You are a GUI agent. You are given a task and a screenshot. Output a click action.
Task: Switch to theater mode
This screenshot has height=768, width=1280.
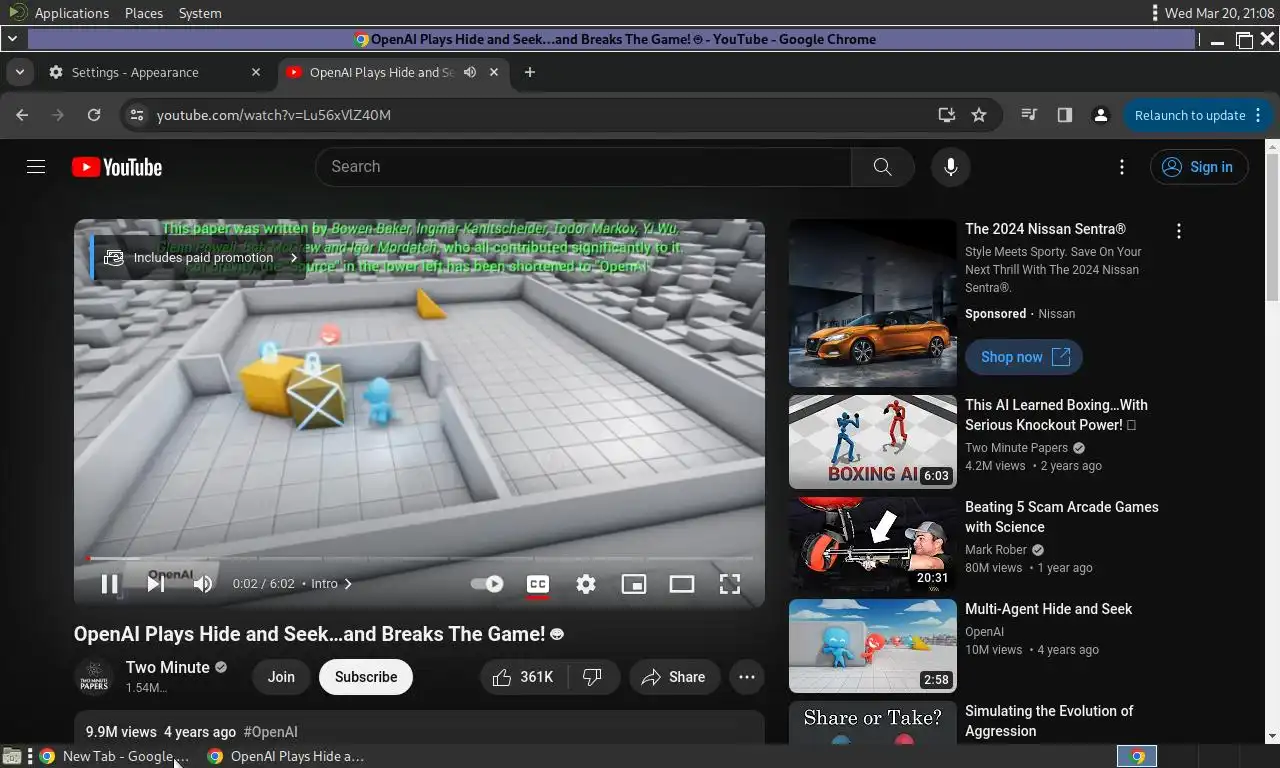682,584
